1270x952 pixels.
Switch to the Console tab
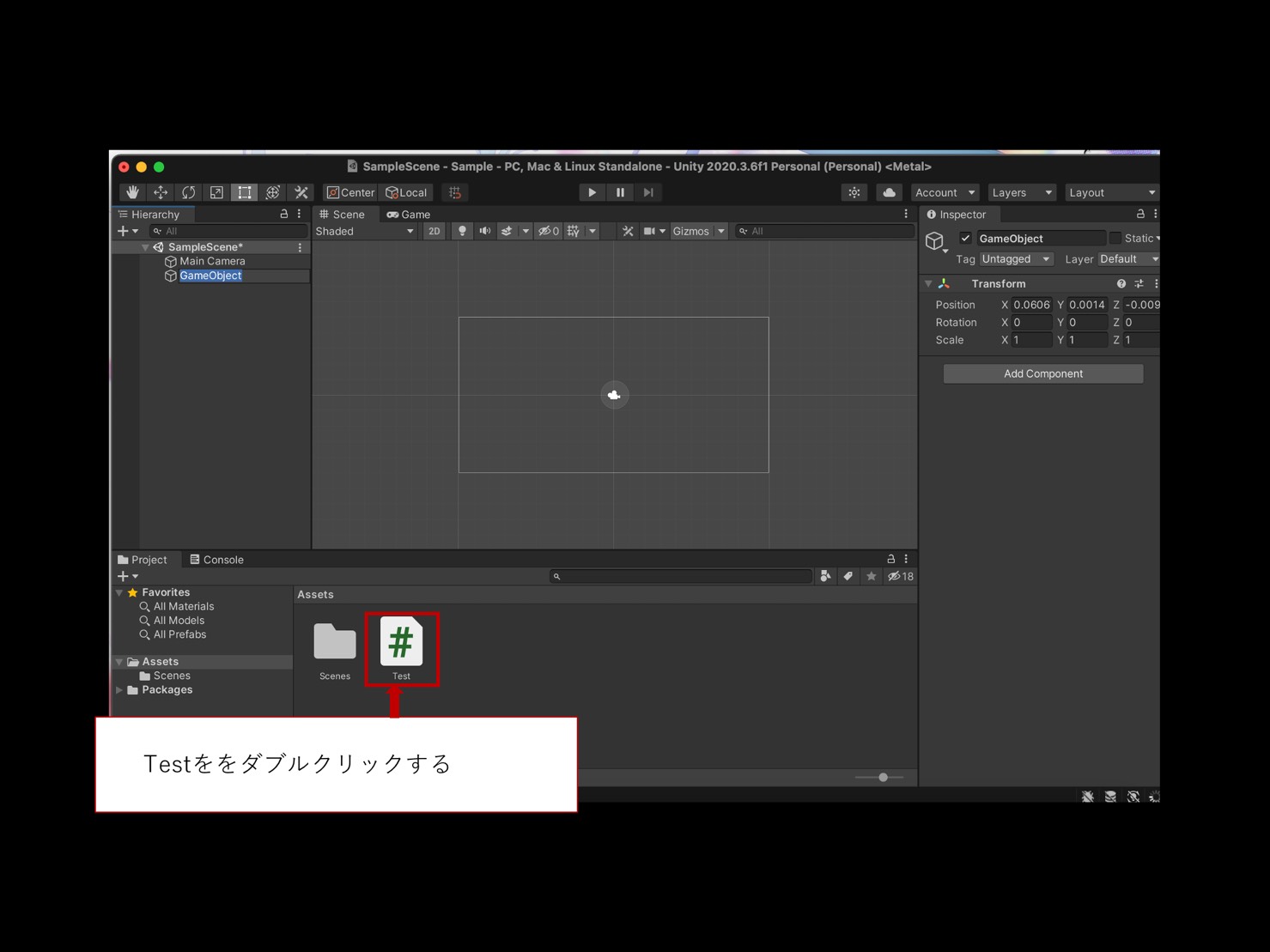[x=216, y=560]
